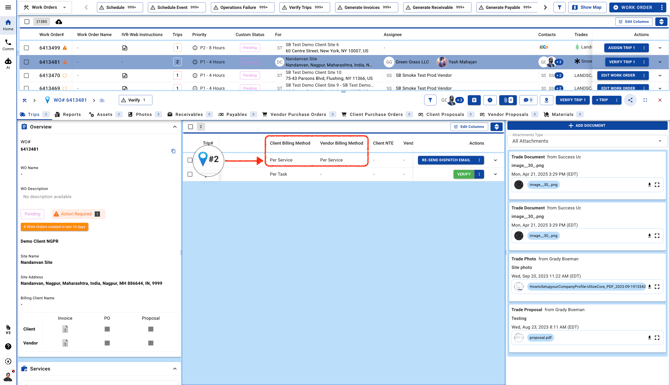Filter by Operations Failure alert
670x385 pixels.
click(242, 7)
